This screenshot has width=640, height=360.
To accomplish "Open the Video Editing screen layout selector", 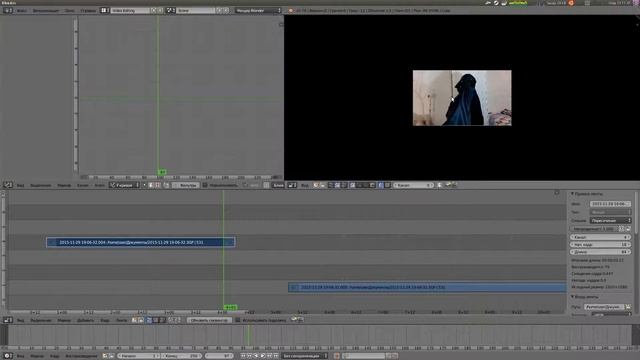I will [130, 10].
